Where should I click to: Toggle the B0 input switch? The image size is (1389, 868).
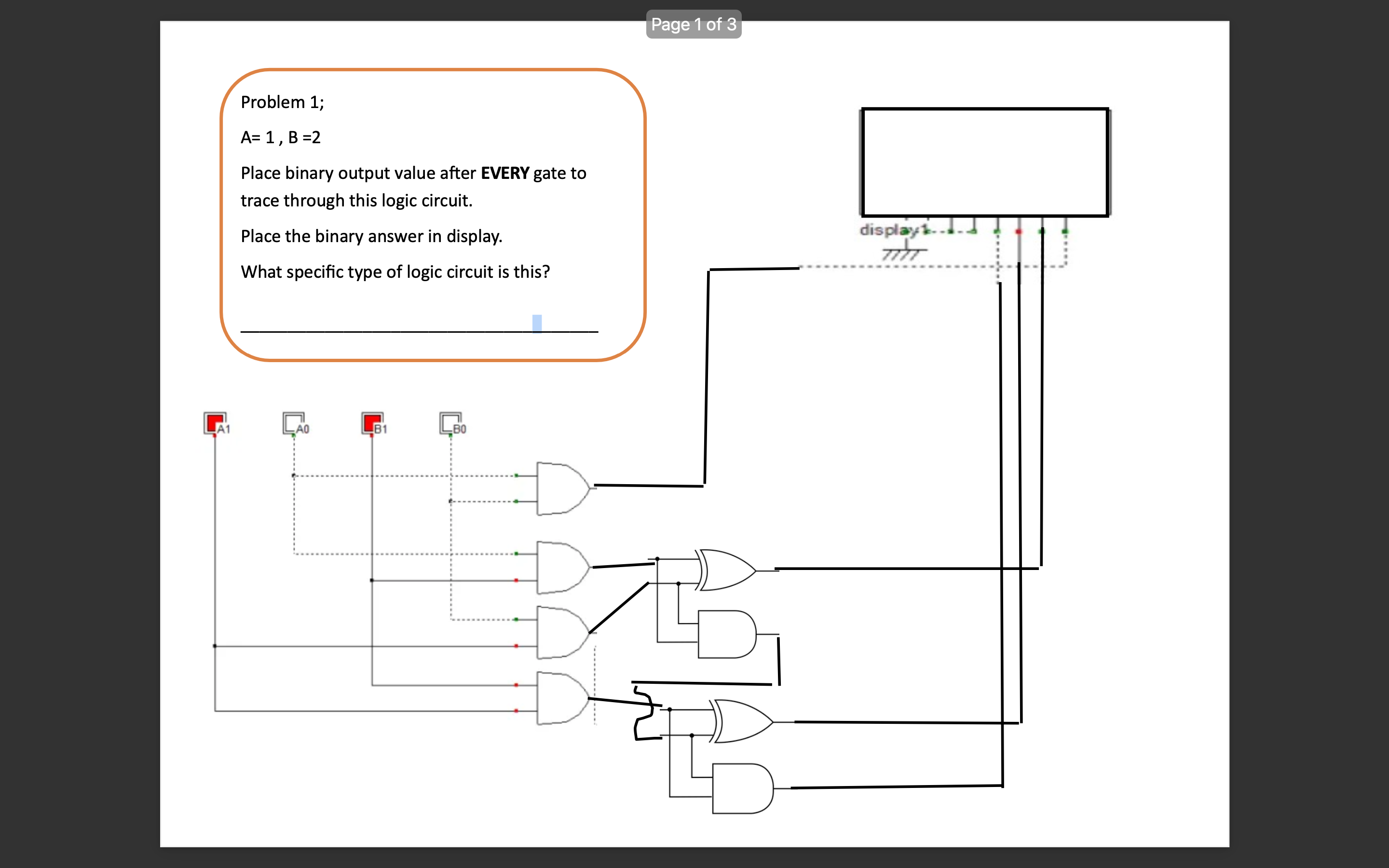click(x=448, y=422)
